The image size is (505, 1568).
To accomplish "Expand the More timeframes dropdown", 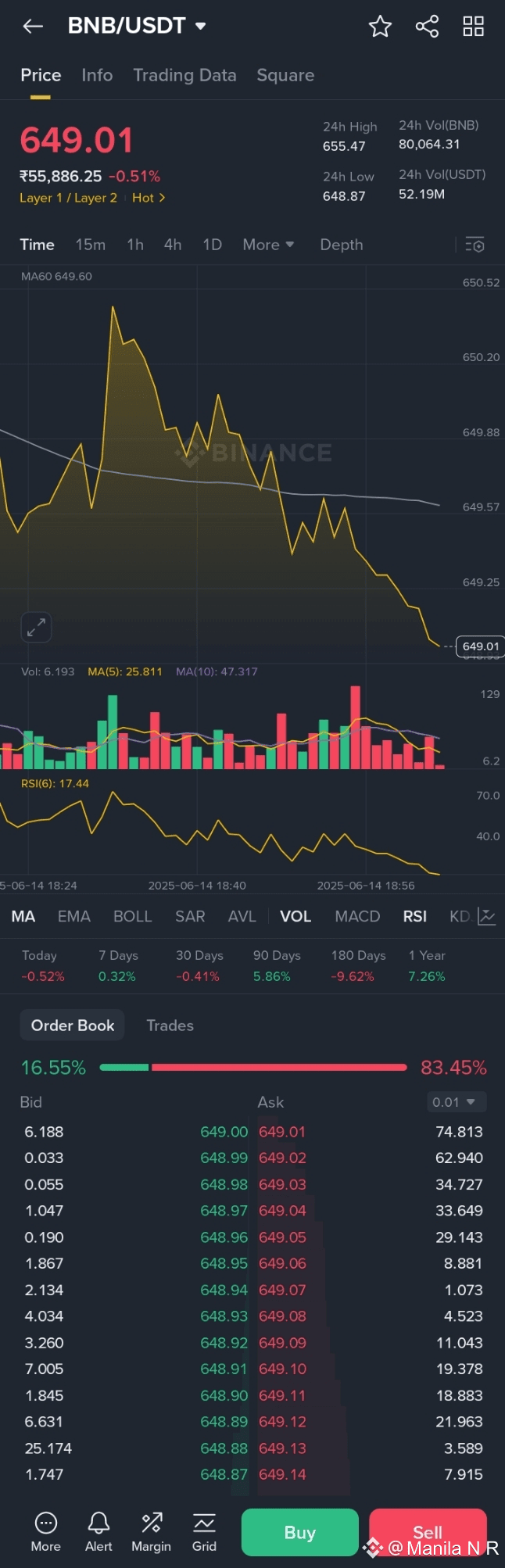I will coord(268,245).
